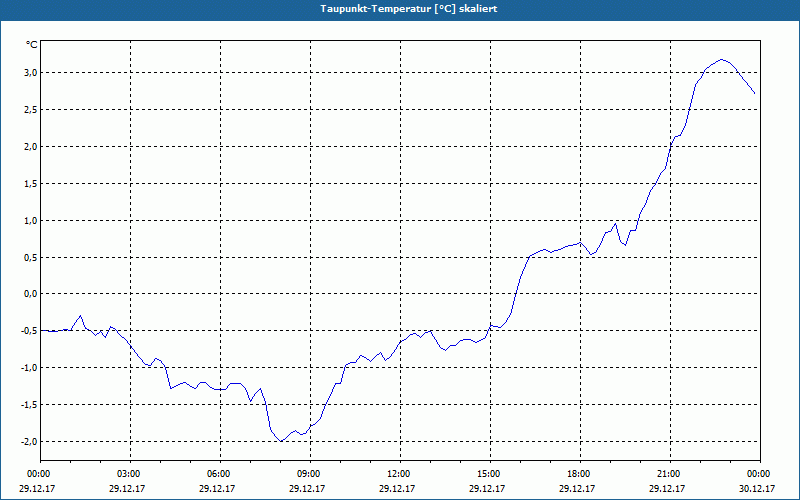Screen dimensions: 800x500
Task: Click the 29.12.17 date under 09:00
Action: tap(307, 488)
